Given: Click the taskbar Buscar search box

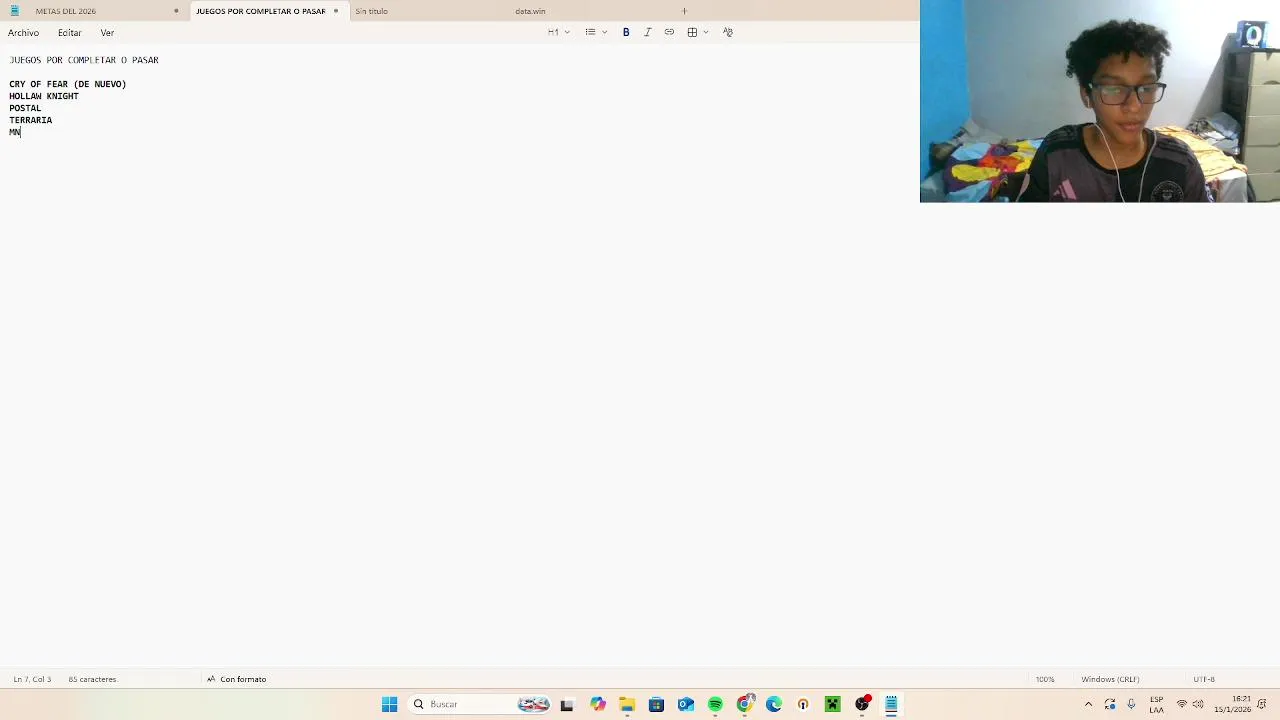Looking at the screenshot, I should click(481, 704).
